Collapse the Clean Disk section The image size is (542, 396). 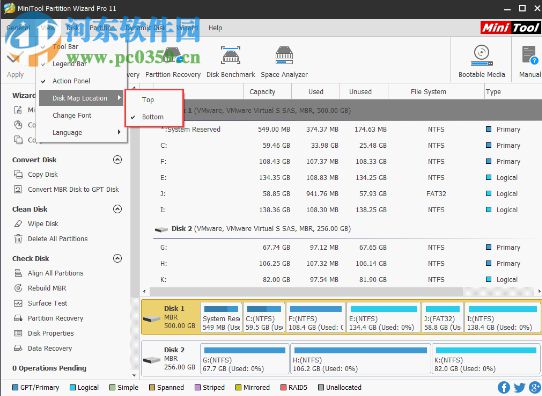pos(118,209)
